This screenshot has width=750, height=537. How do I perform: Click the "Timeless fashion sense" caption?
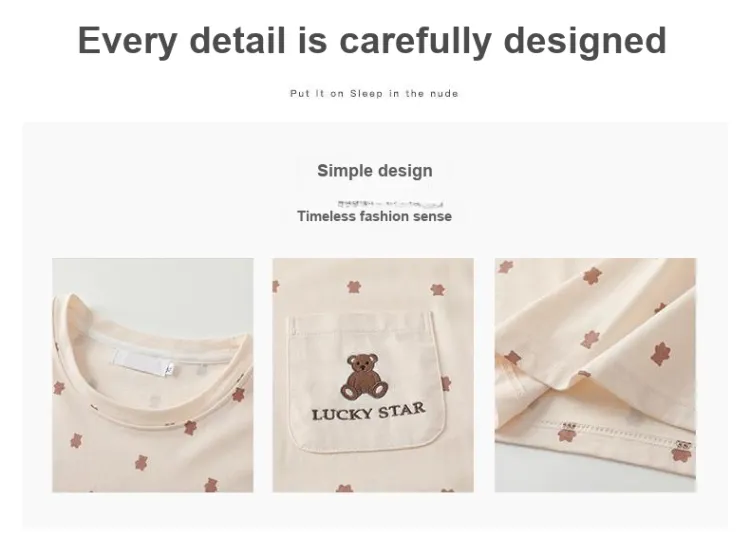pyautogui.click(x=375, y=216)
